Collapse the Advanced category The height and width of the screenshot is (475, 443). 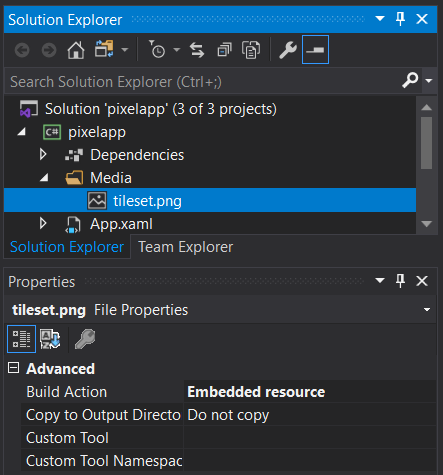[x=14, y=368]
